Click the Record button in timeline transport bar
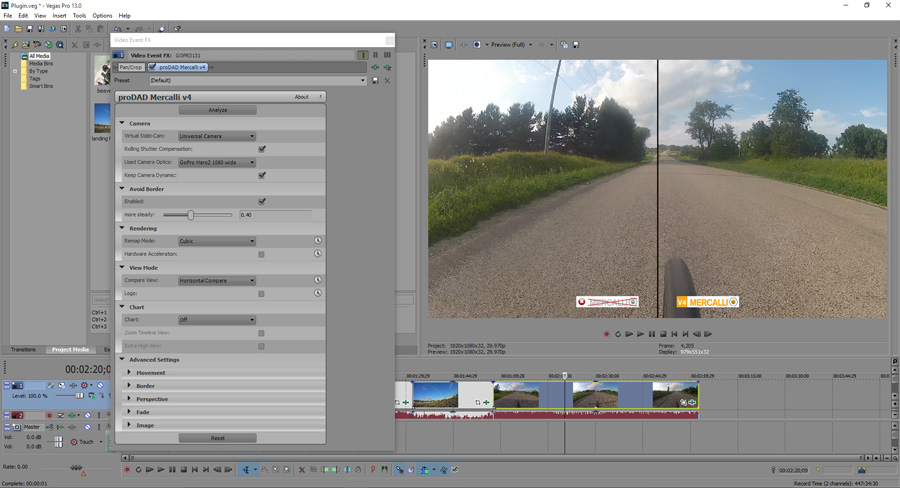The height and width of the screenshot is (488, 900). point(127,470)
